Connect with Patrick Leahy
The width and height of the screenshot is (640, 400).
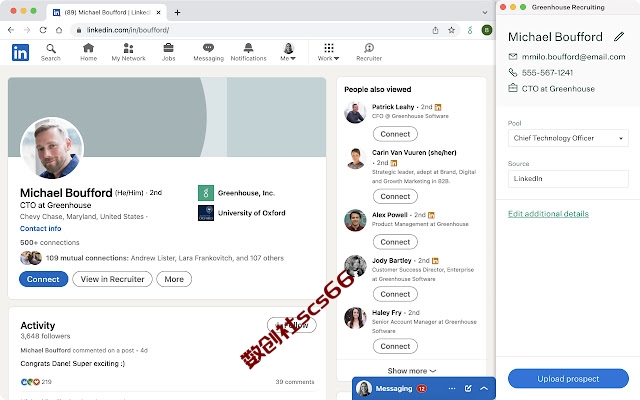coord(395,133)
